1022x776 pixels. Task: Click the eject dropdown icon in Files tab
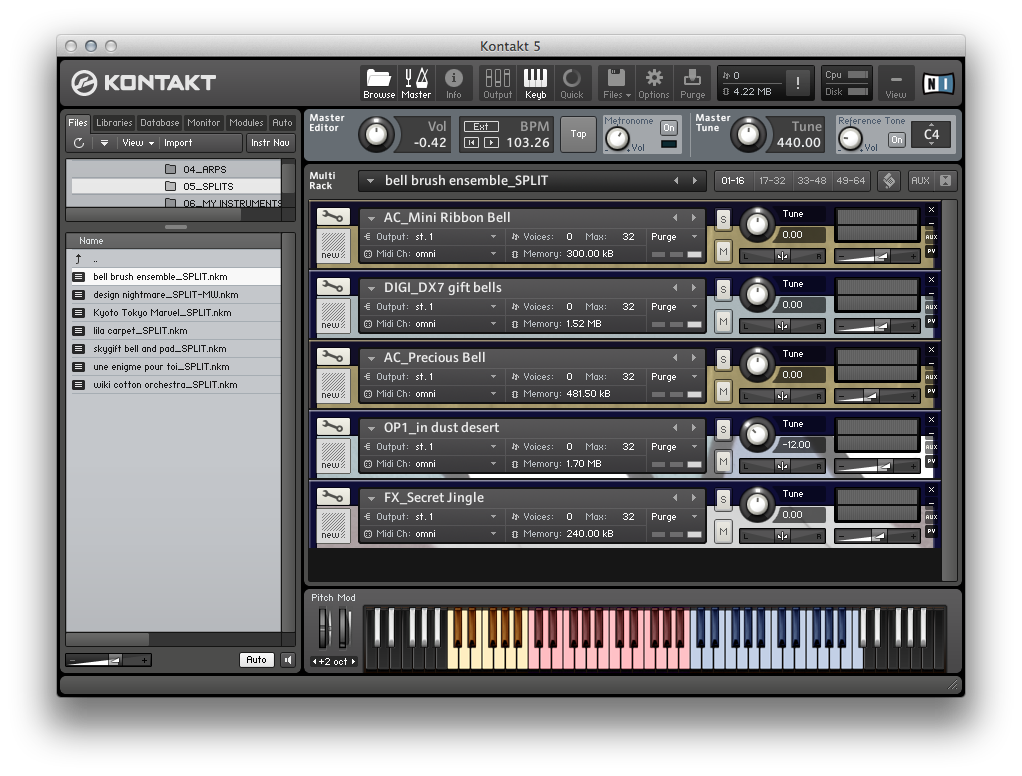(x=104, y=143)
